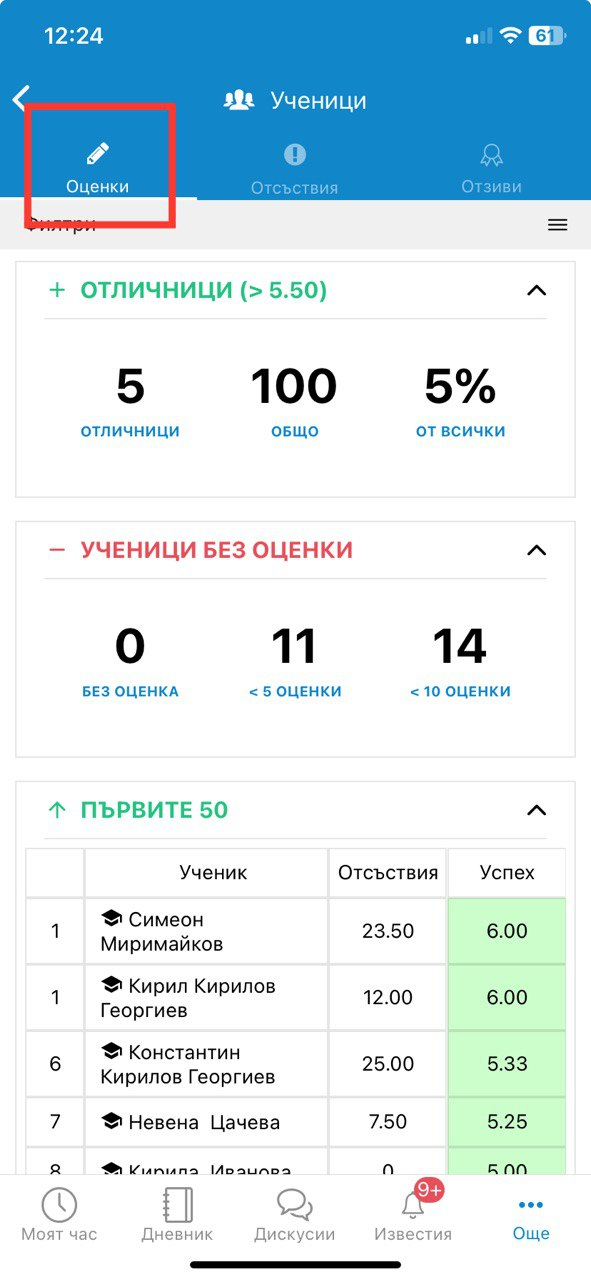The width and height of the screenshot is (591, 1280).
Task: Tap the back arrow icon
Action: (x=20, y=98)
